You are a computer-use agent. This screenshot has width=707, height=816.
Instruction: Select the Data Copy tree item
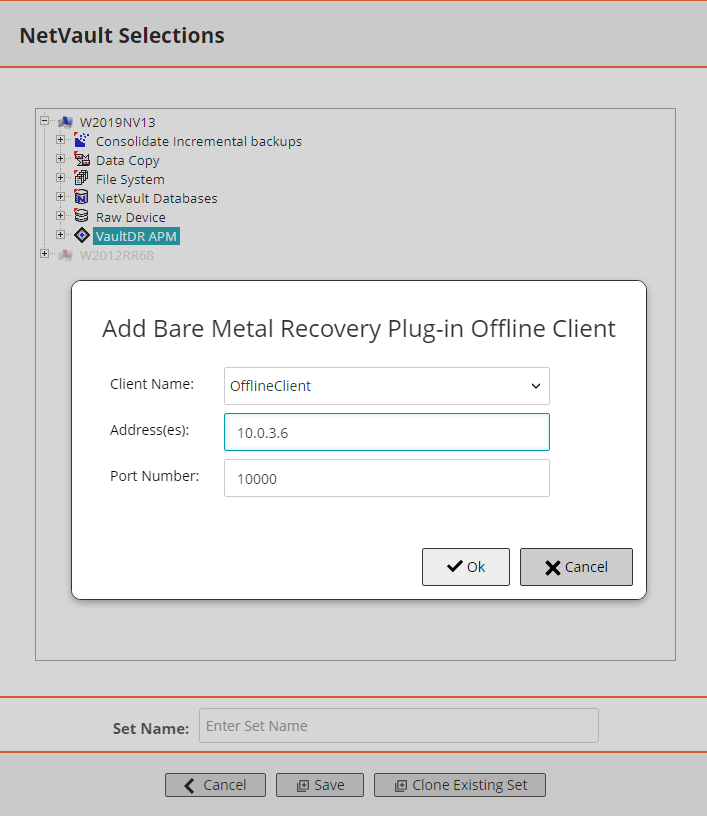(127, 160)
